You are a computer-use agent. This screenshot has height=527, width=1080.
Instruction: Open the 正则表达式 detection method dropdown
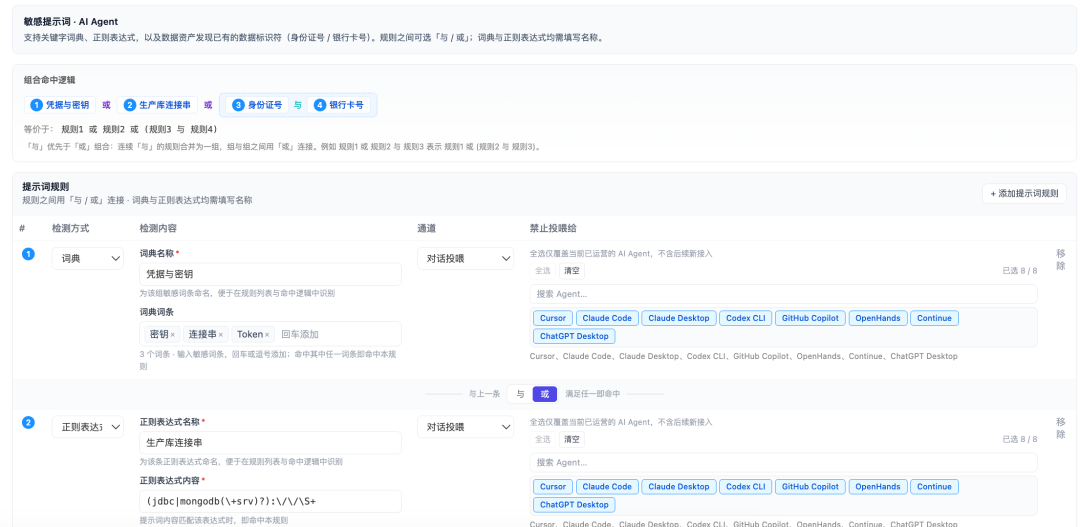coord(88,427)
